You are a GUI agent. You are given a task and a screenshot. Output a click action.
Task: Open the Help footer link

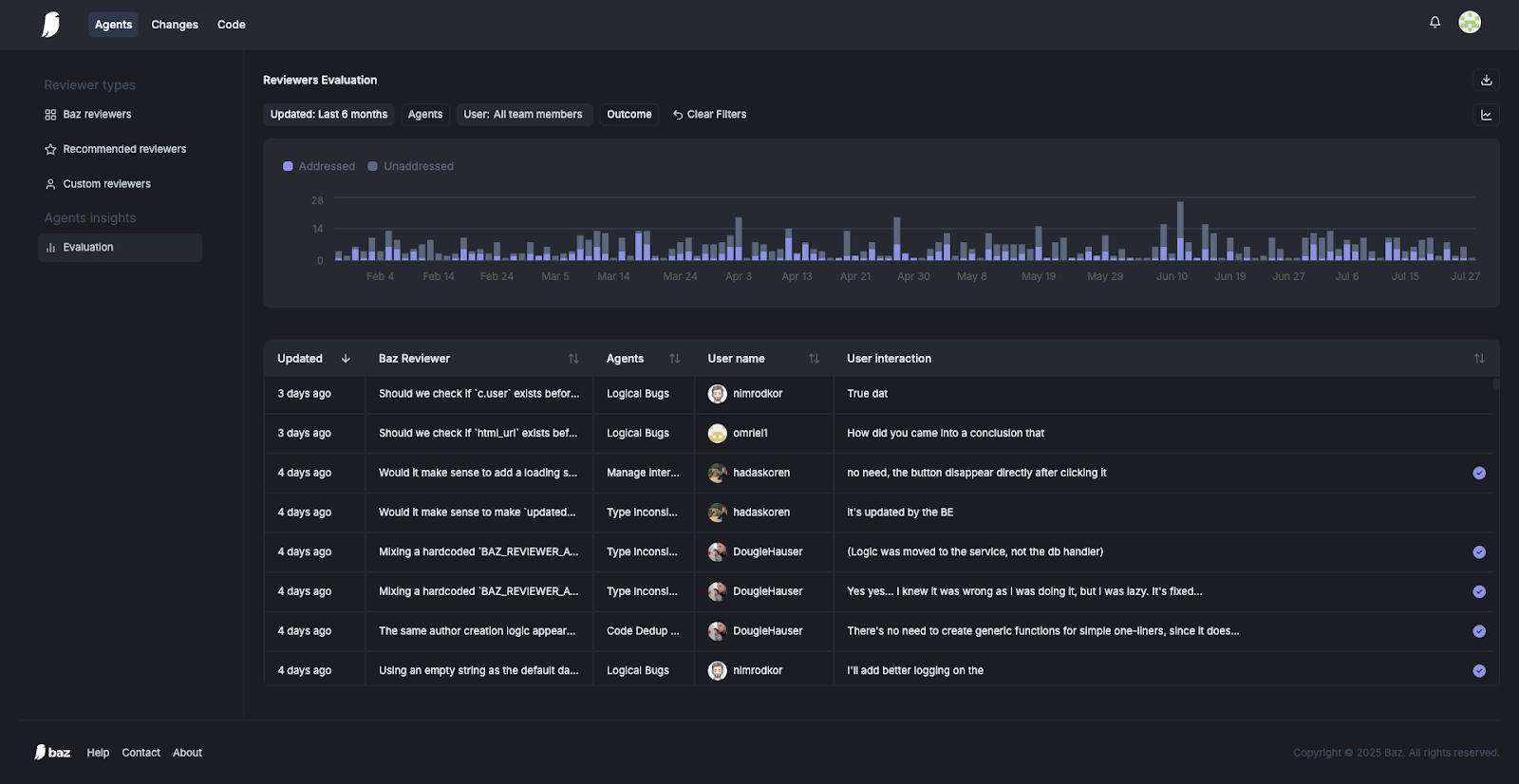pos(98,753)
